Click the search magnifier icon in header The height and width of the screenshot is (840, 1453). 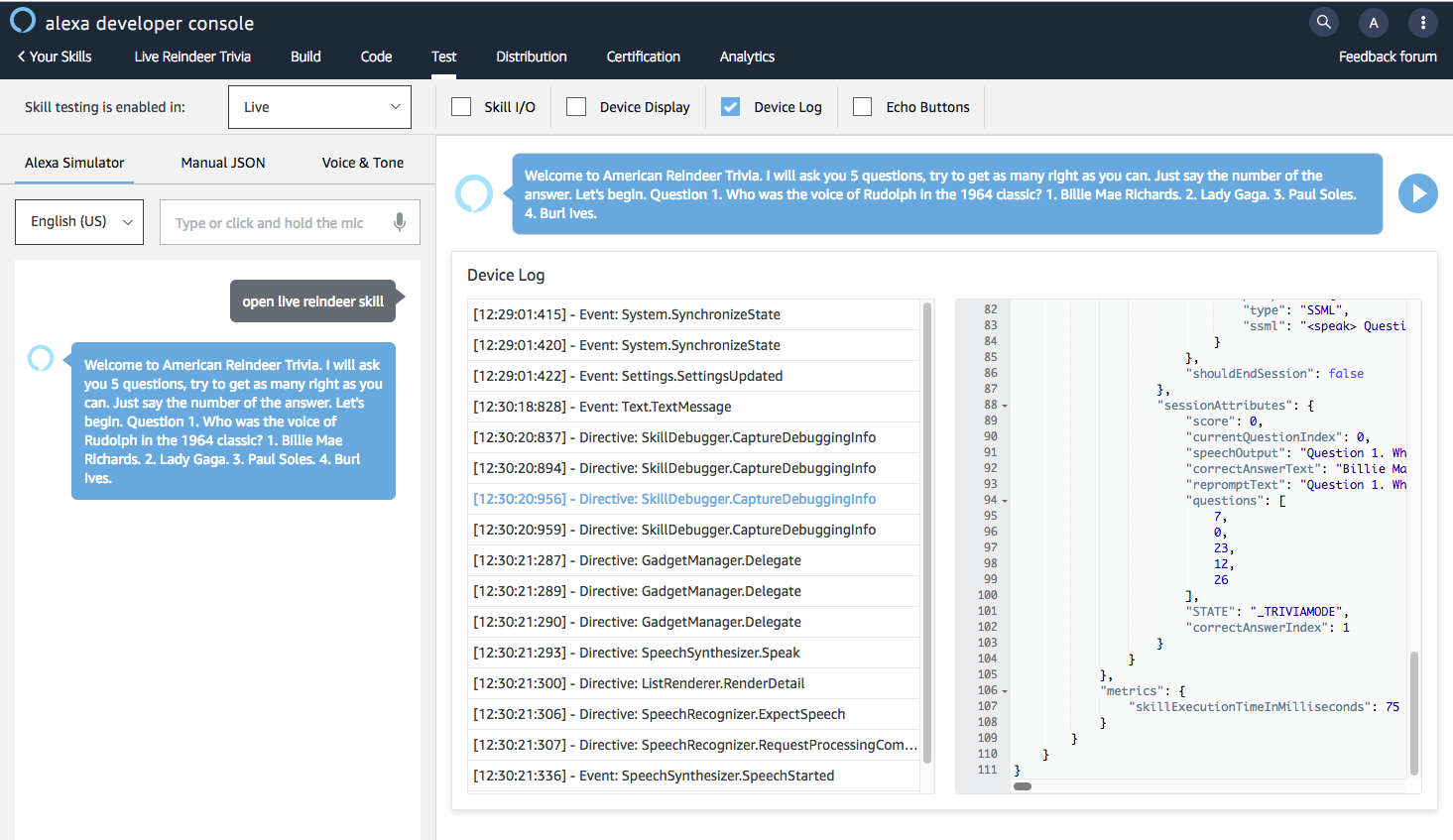tap(1323, 22)
